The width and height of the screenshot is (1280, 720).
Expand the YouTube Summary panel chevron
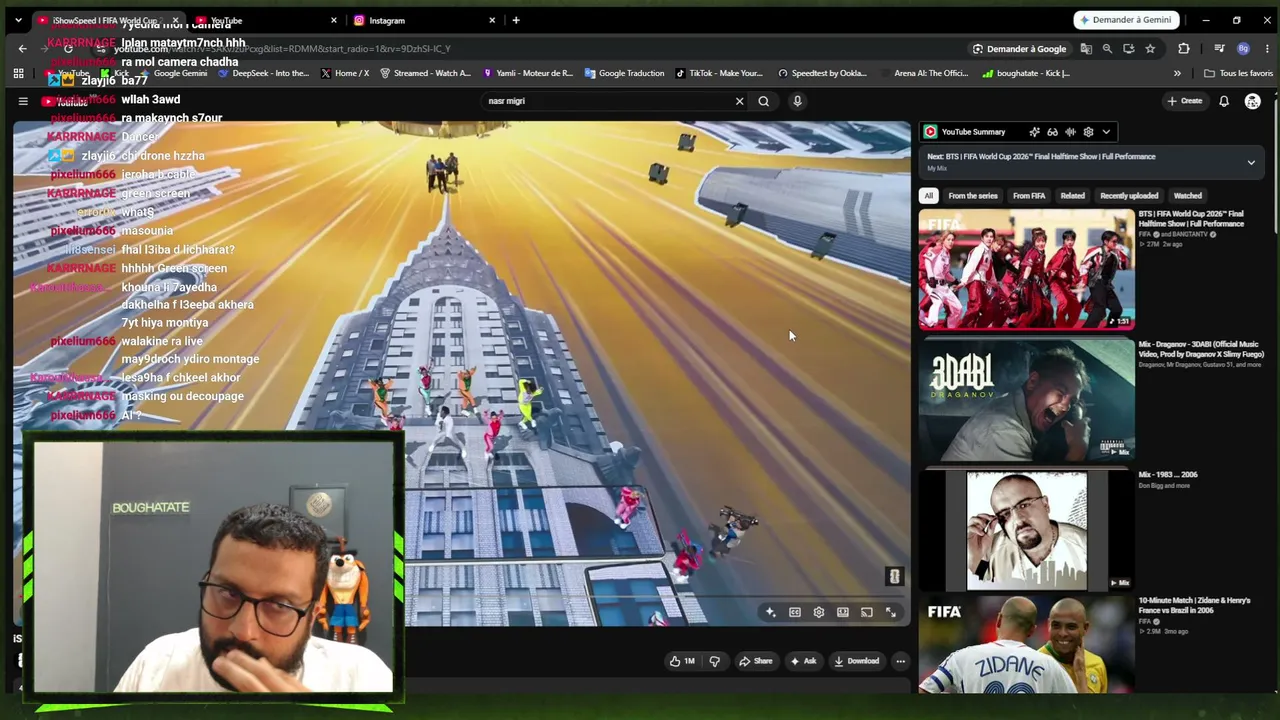coord(1106,132)
